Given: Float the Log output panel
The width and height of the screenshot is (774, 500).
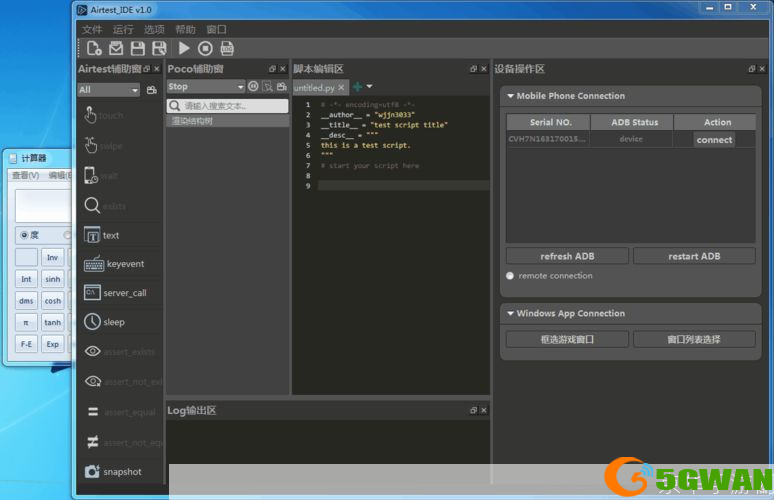Looking at the screenshot, I should (473, 410).
